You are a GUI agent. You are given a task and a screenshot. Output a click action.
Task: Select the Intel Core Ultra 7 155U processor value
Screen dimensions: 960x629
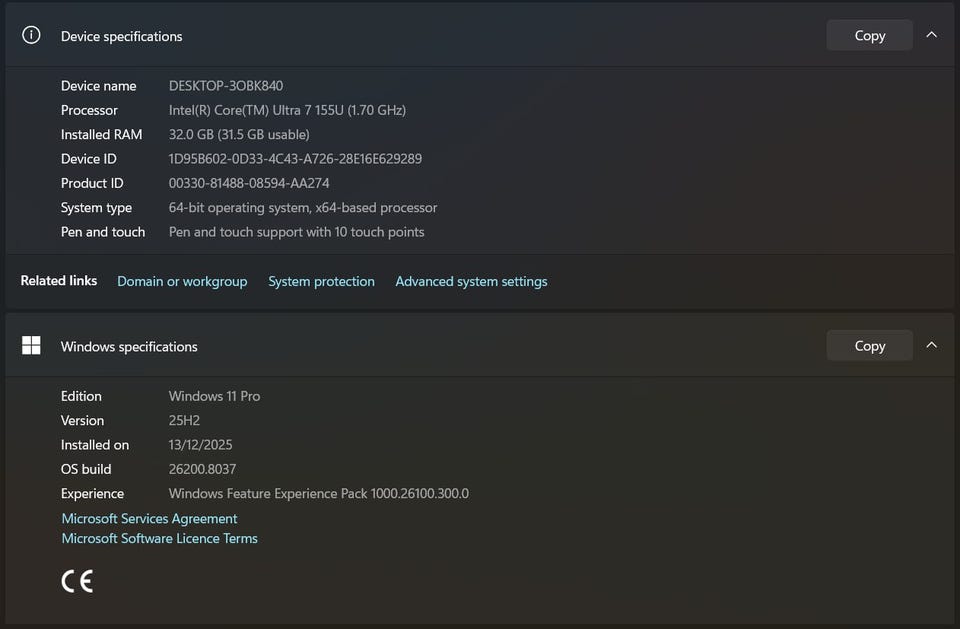click(287, 110)
